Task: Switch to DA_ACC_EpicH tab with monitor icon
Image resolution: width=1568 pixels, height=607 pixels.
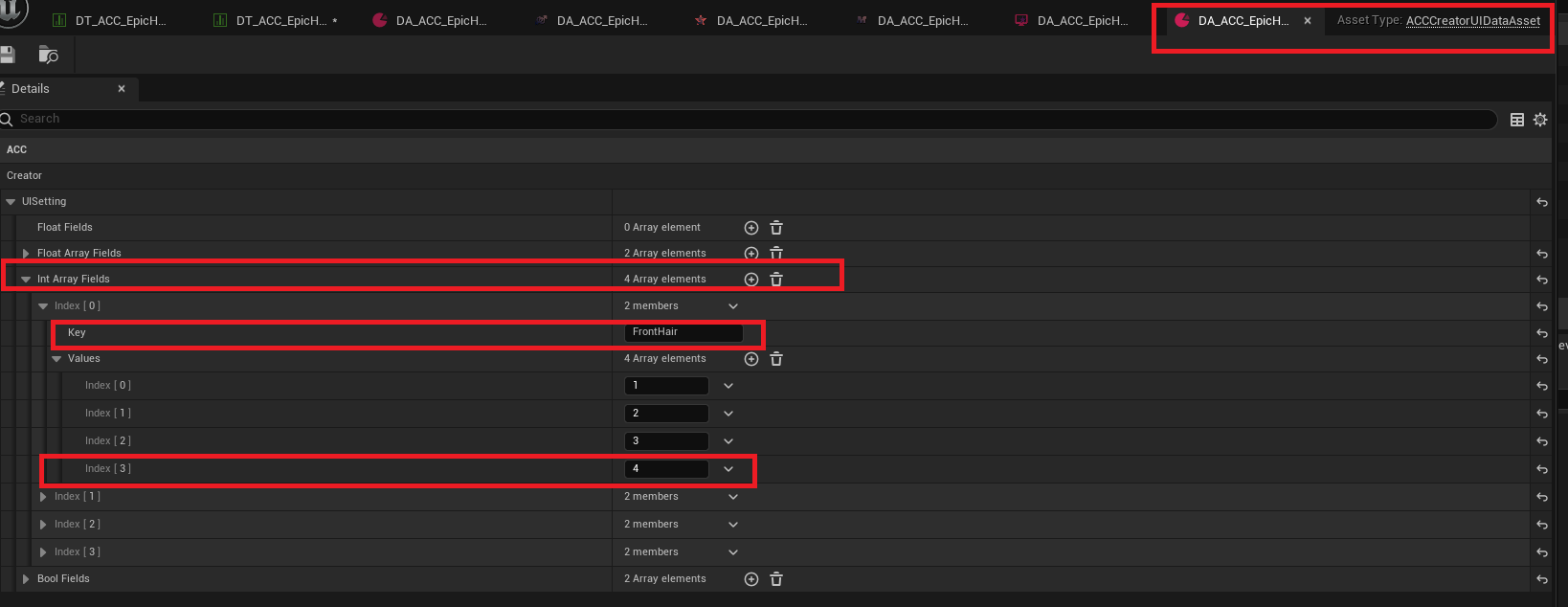Action: [1072, 20]
